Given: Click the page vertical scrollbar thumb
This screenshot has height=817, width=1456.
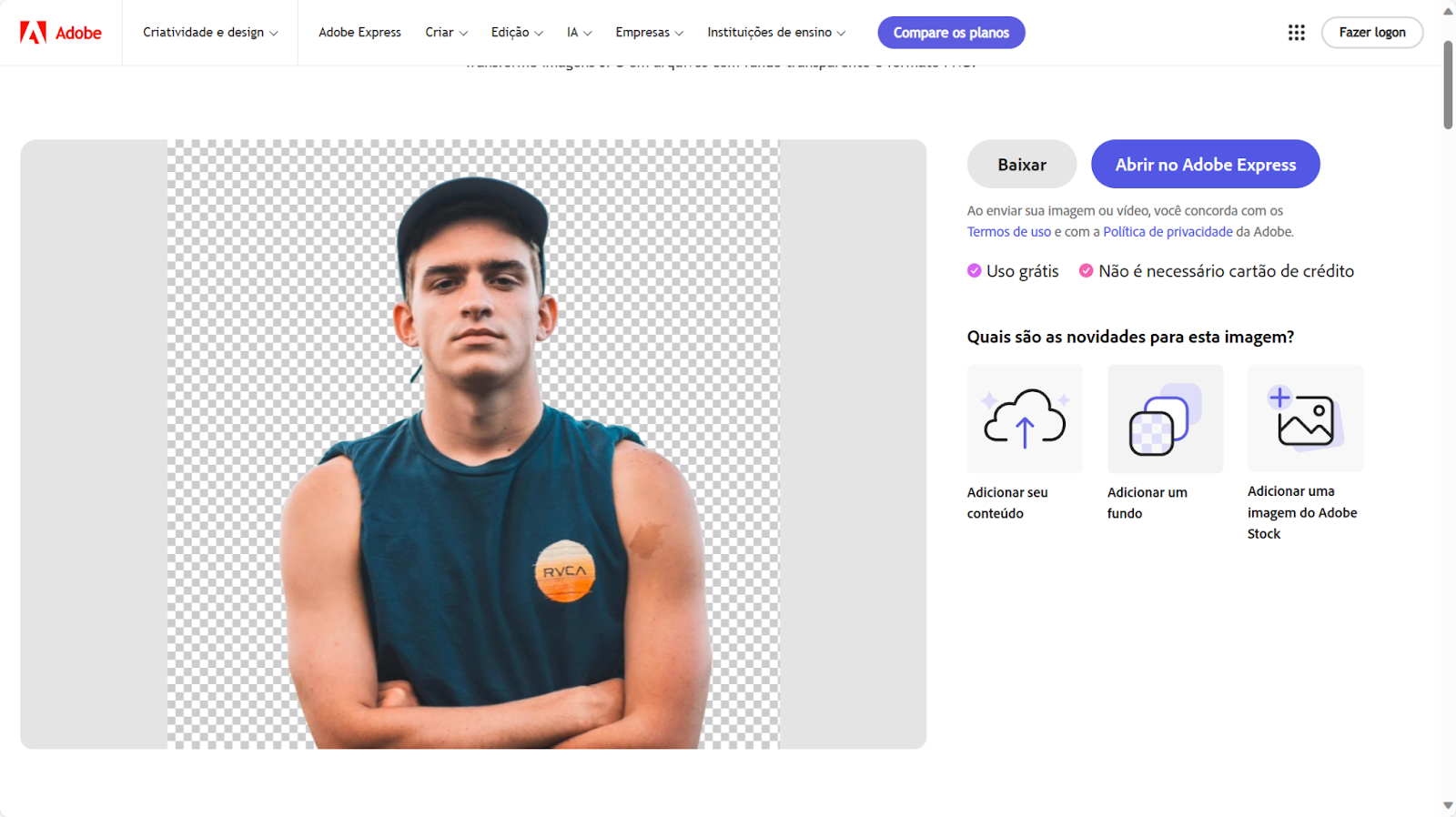Looking at the screenshot, I should [x=1448, y=85].
